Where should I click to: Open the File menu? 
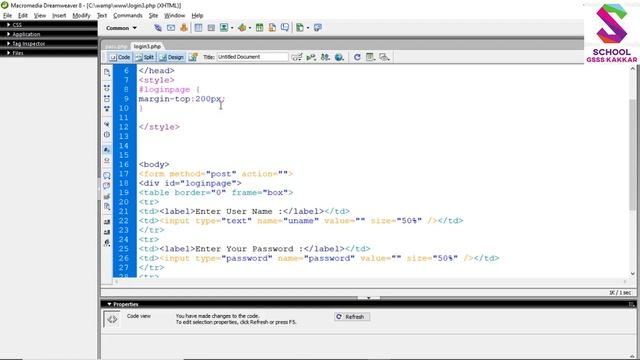(x=7, y=16)
